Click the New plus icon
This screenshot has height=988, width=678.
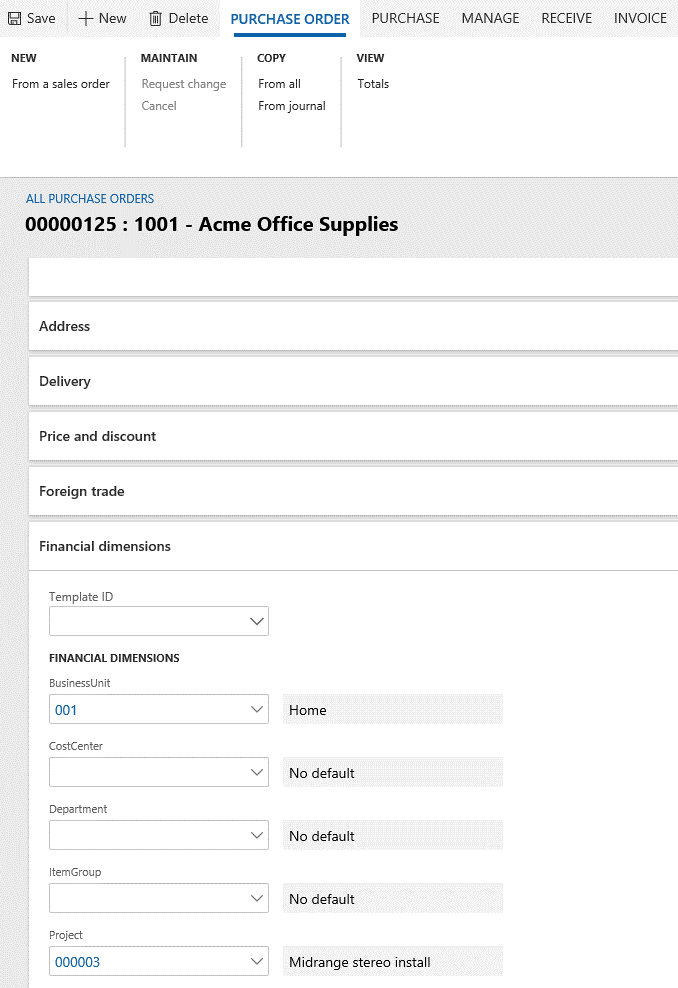[85, 19]
